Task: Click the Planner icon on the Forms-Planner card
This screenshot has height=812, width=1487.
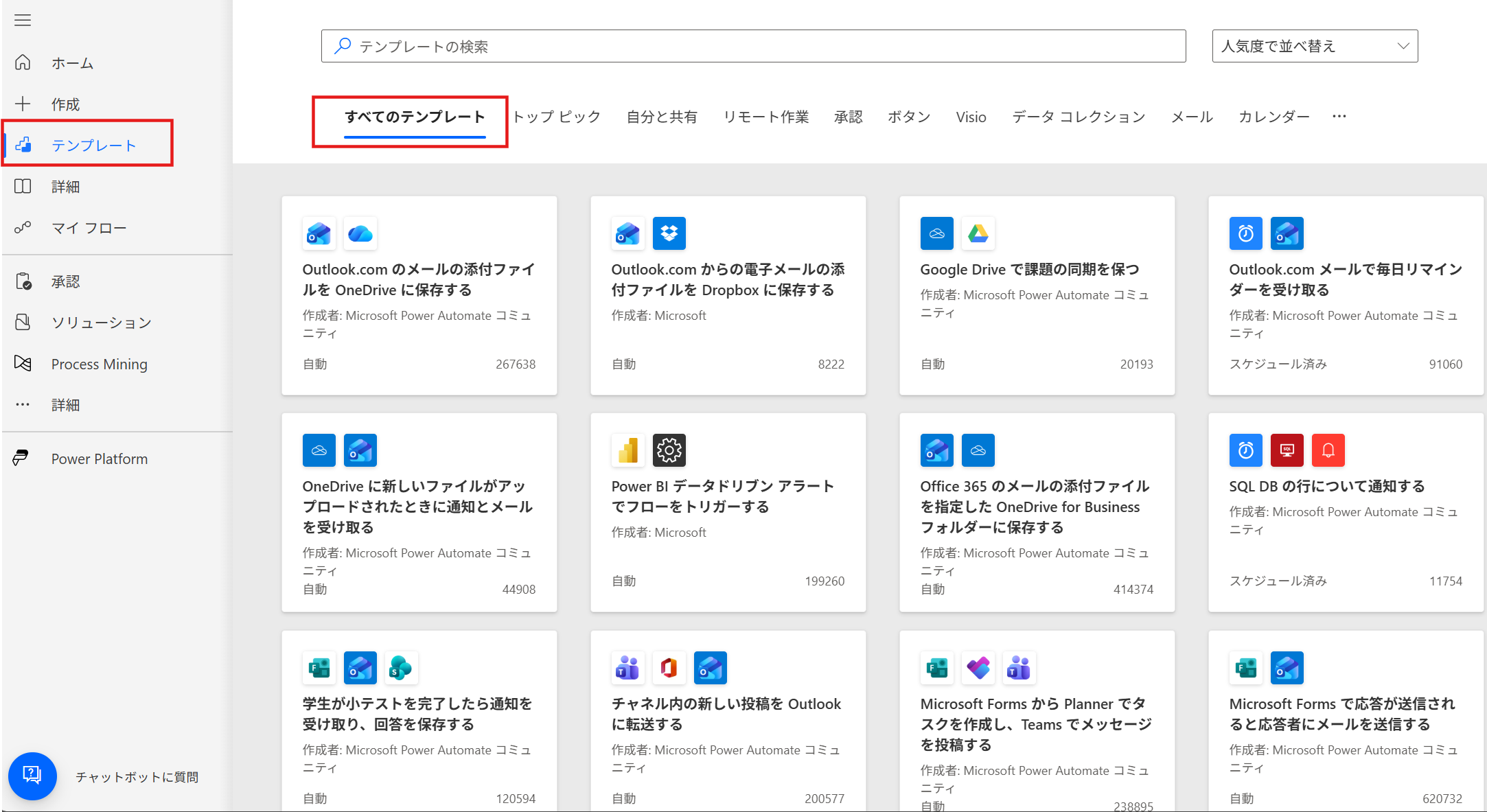Action: coord(978,668)
